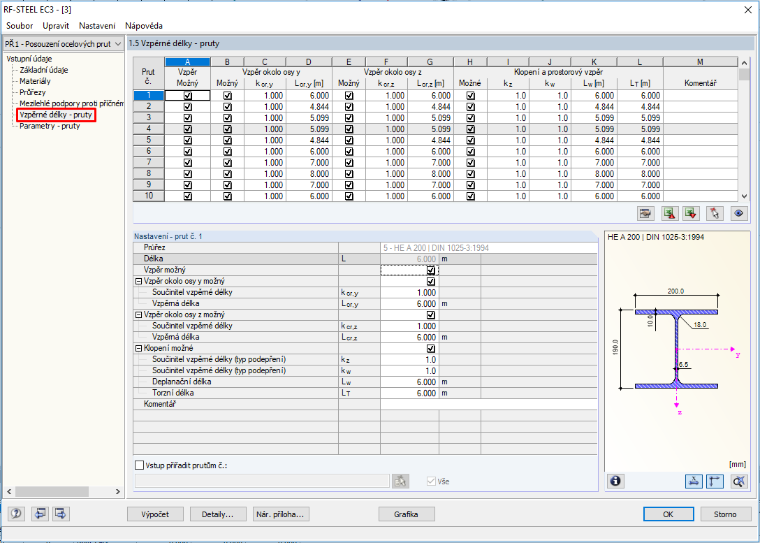Select 'Průřezy' in navigator
Screen dimensions: 760x543
[x=32, y=92]
